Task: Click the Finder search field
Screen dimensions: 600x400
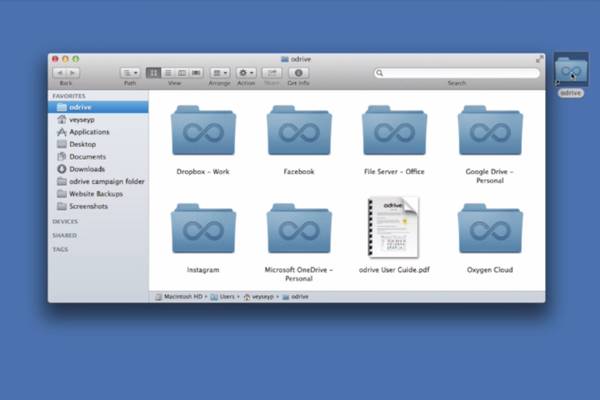Action: (456, 73)
